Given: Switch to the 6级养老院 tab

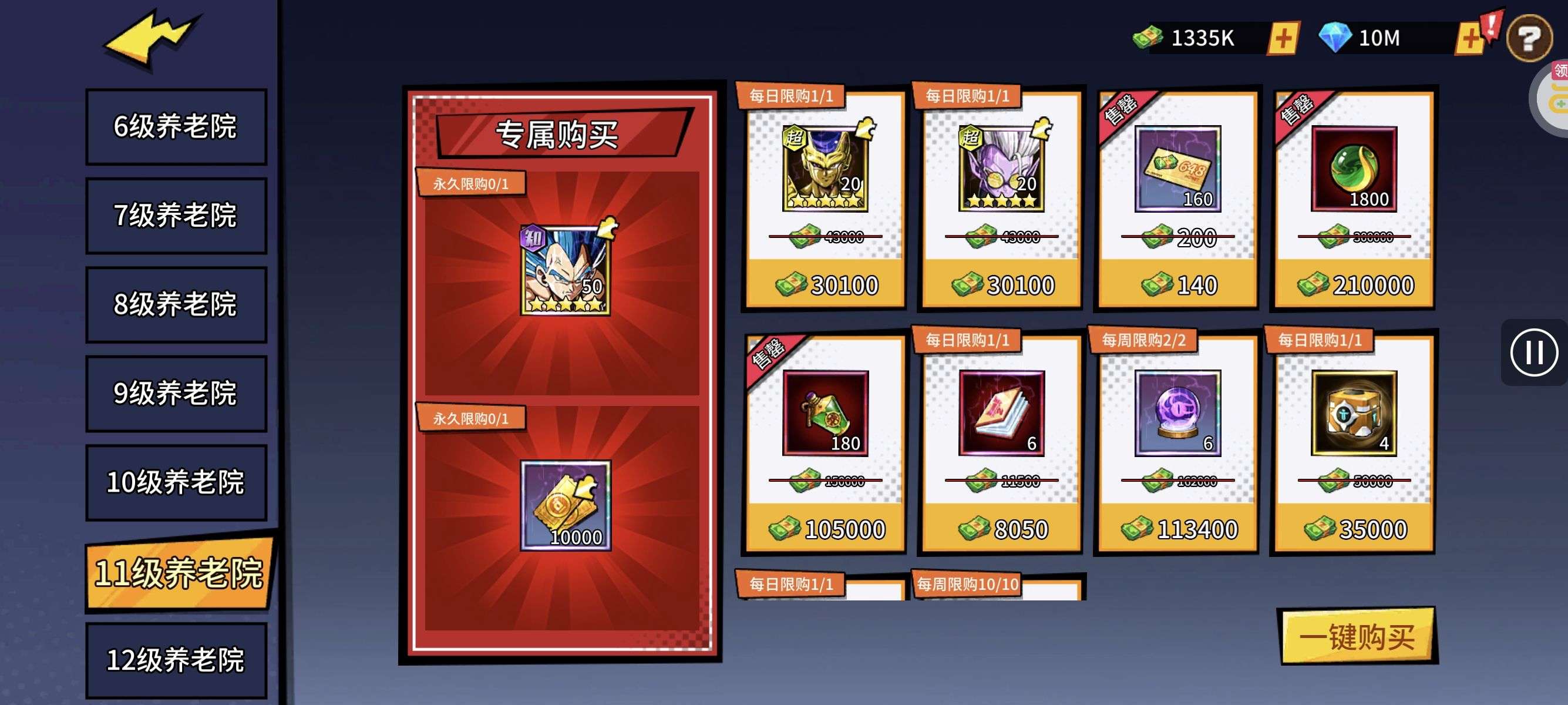Looking at the screenshot, I should 176,127.
